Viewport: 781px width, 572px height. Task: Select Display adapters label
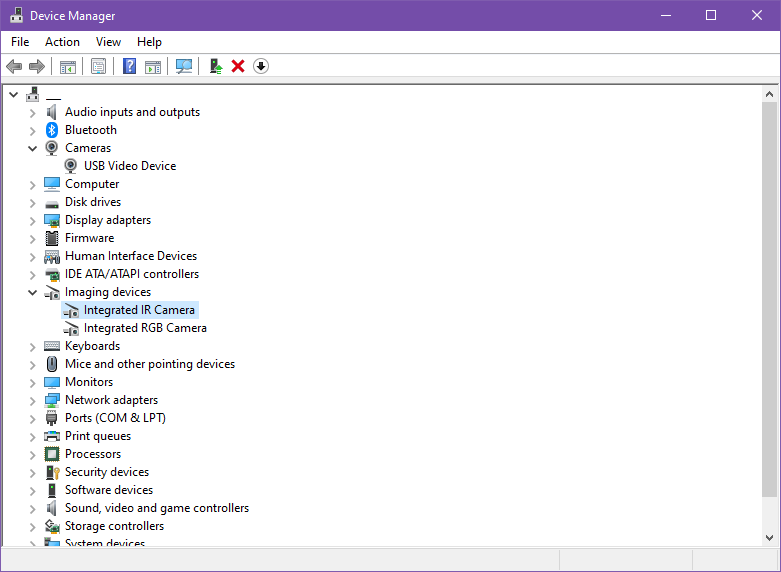tap(108, 220)
